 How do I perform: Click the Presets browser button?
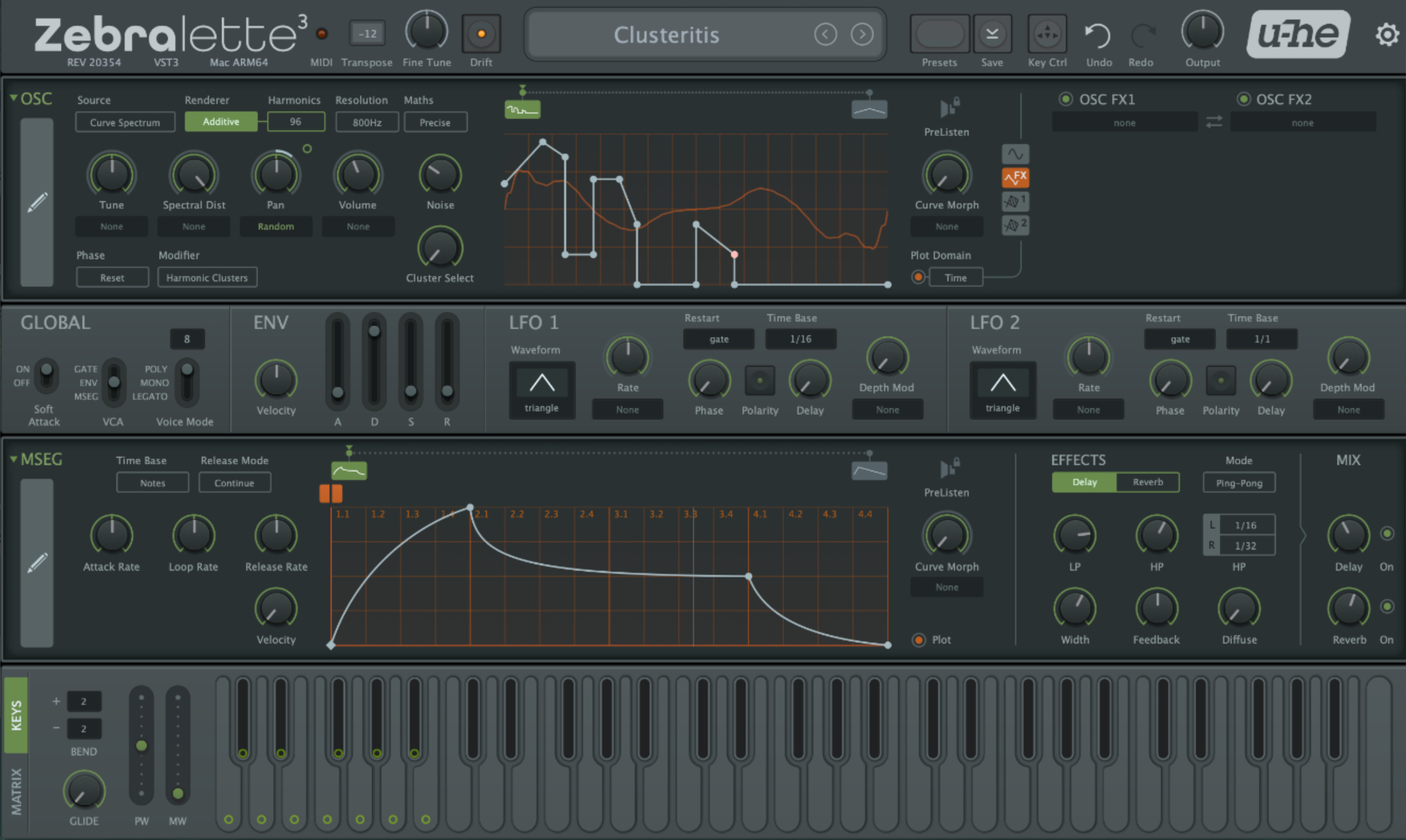click(x=940, y=34)
